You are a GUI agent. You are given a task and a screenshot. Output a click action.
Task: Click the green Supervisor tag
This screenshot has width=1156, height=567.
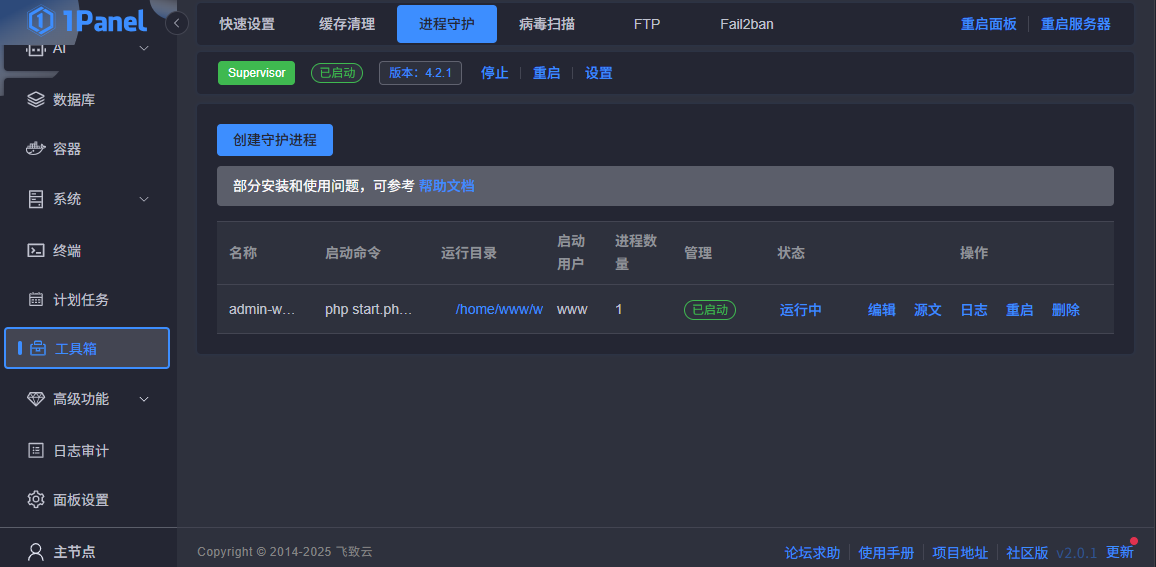pyautogui.click(x=257, y=73)
